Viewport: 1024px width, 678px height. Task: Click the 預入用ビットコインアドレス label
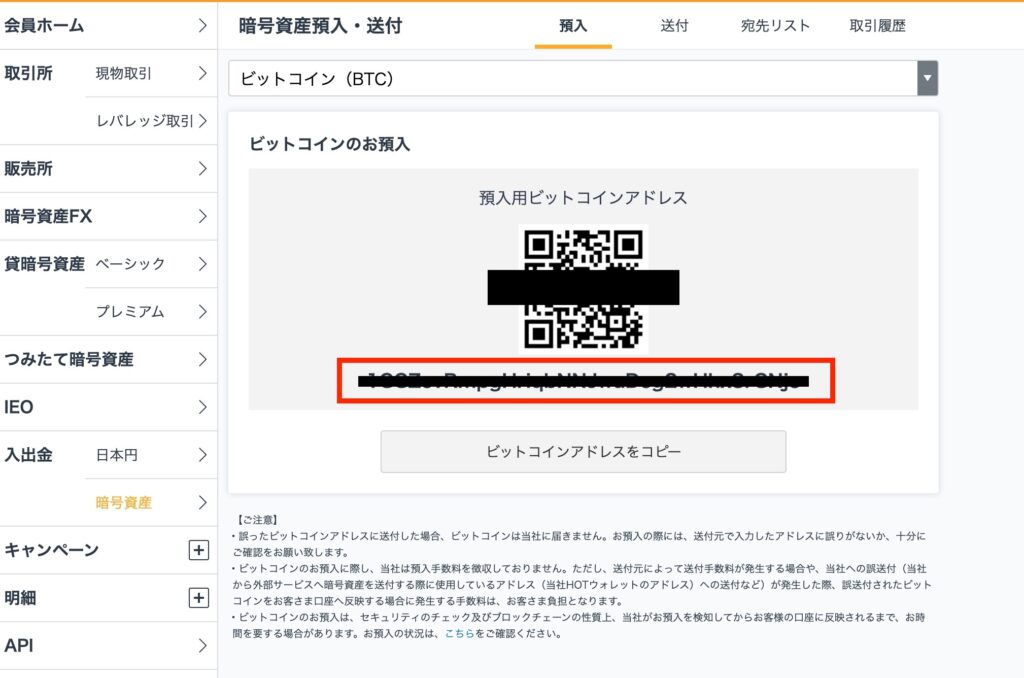(x=583, y=198)
